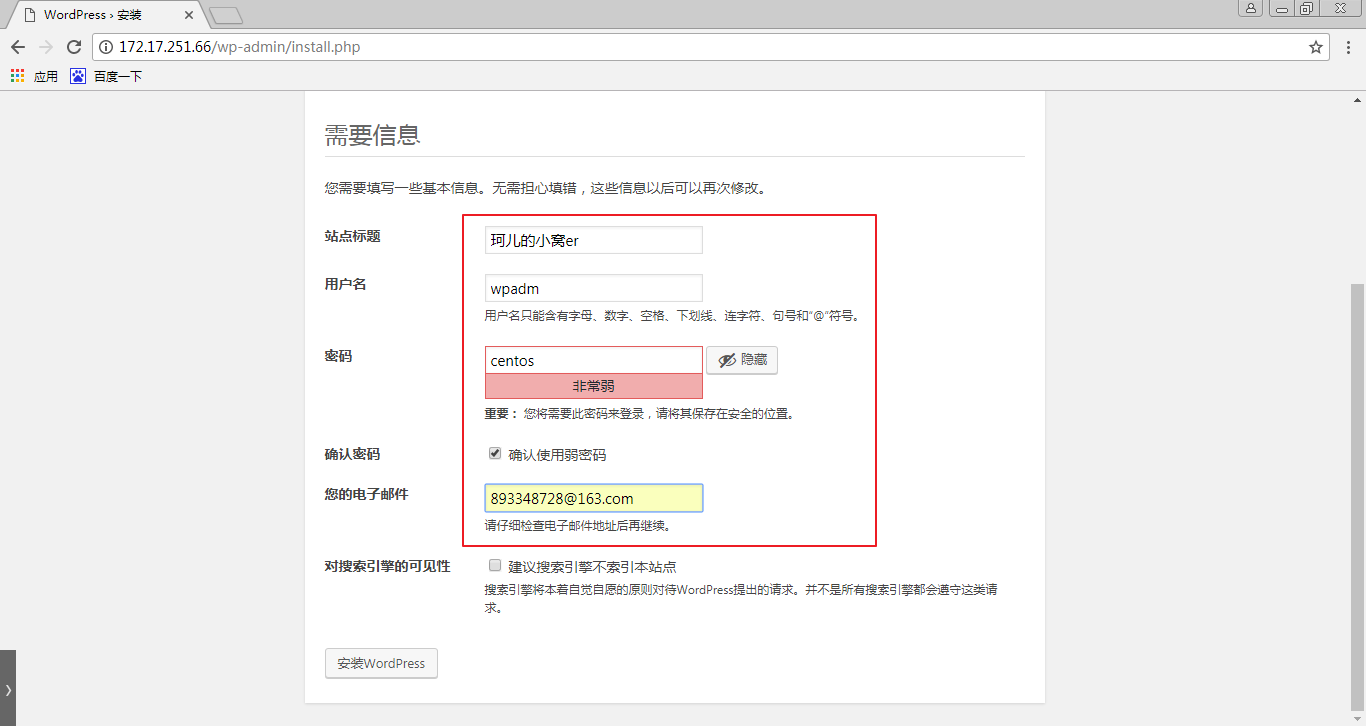Click the 确认密码 label

(x=352, y=454)
